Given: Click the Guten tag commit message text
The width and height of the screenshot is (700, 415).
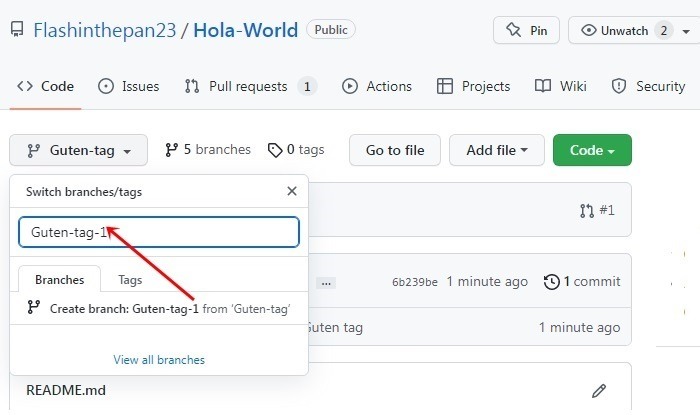Looking at the screenshot, I should [x=335, y=328].
